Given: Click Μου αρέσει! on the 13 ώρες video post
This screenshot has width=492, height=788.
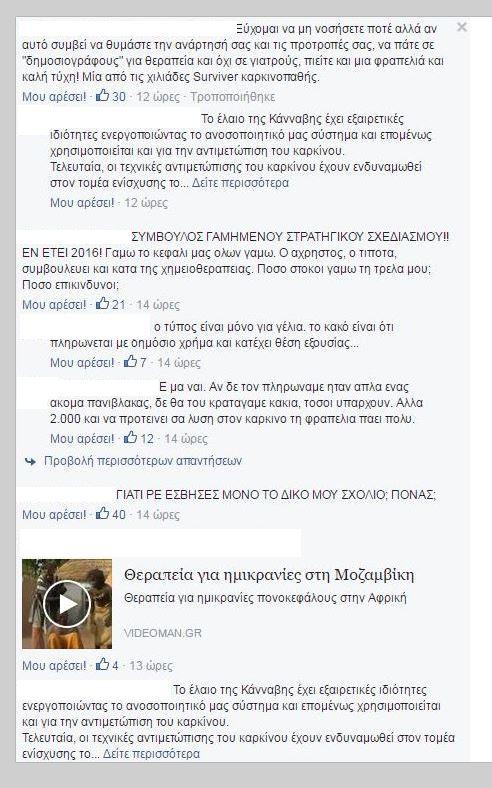Looking at the screenshot, I should coord(54,665).
